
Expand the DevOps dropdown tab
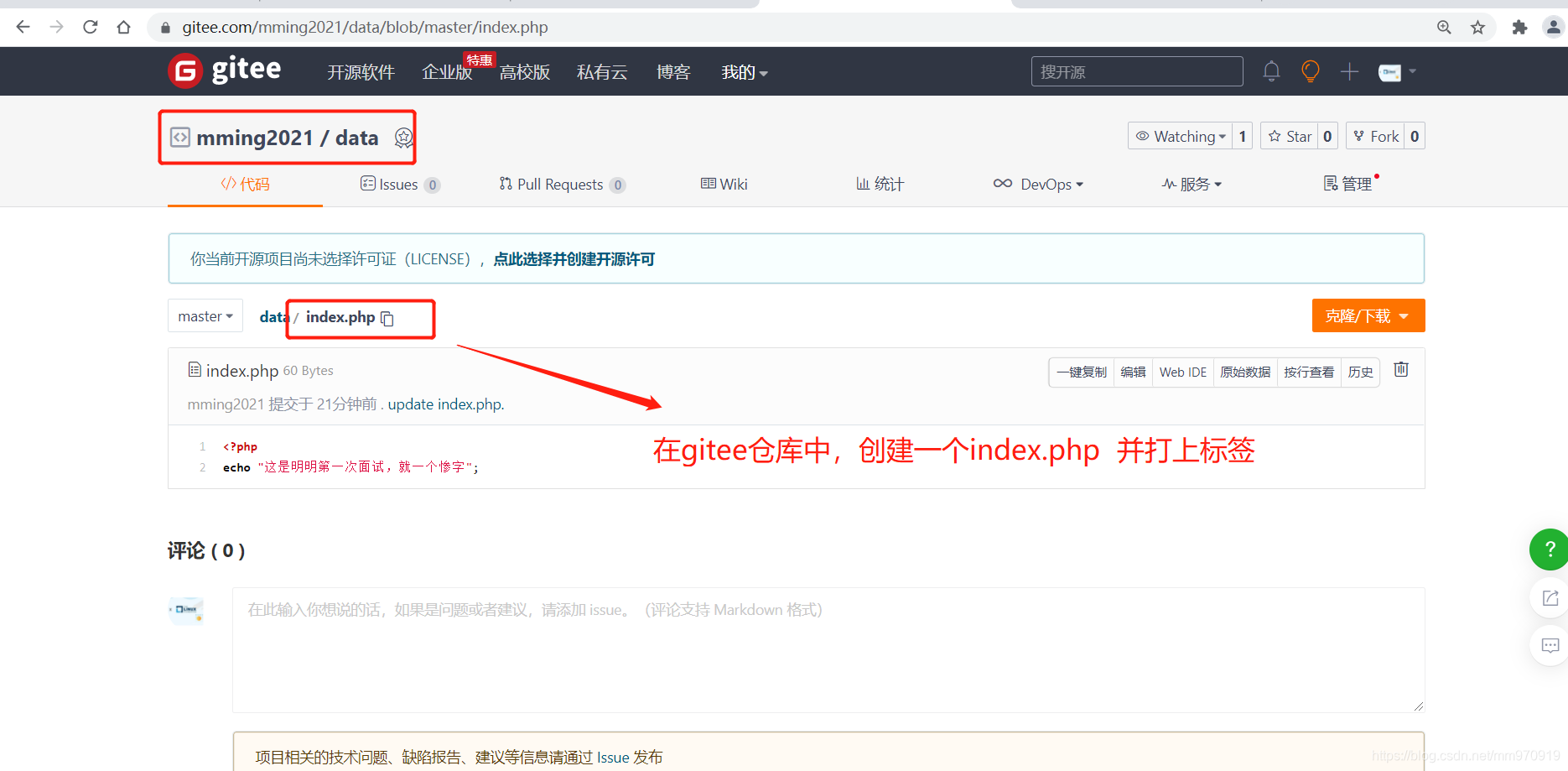[x=1038, y=184]
